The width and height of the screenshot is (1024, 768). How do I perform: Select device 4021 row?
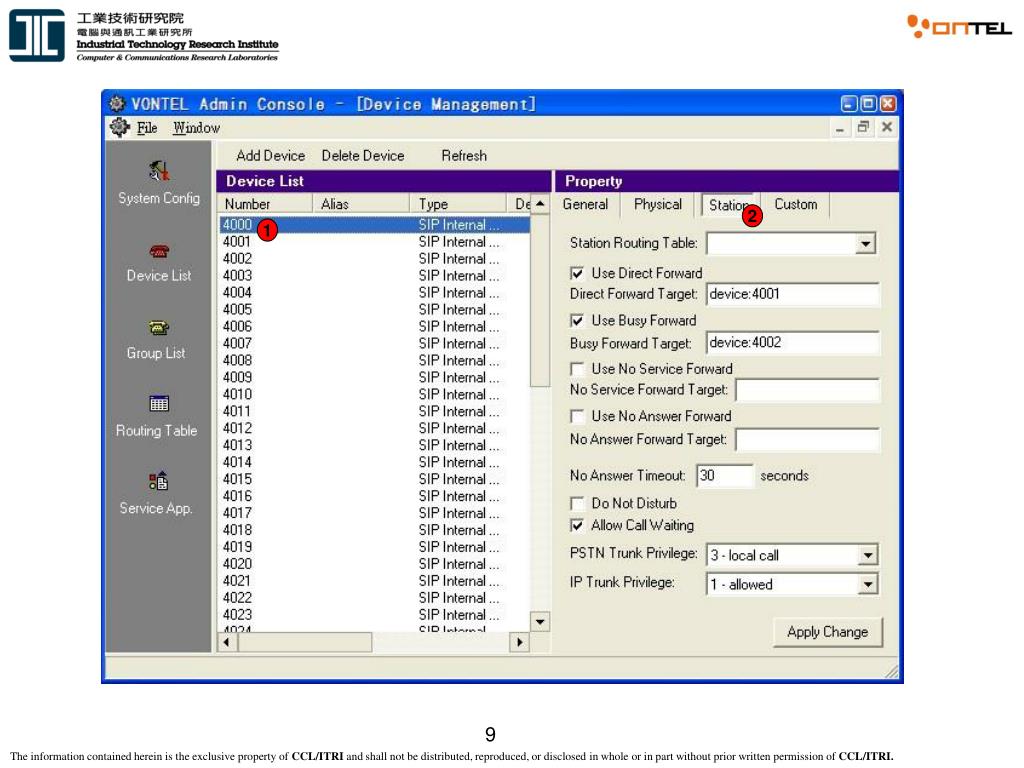point(374,581)
